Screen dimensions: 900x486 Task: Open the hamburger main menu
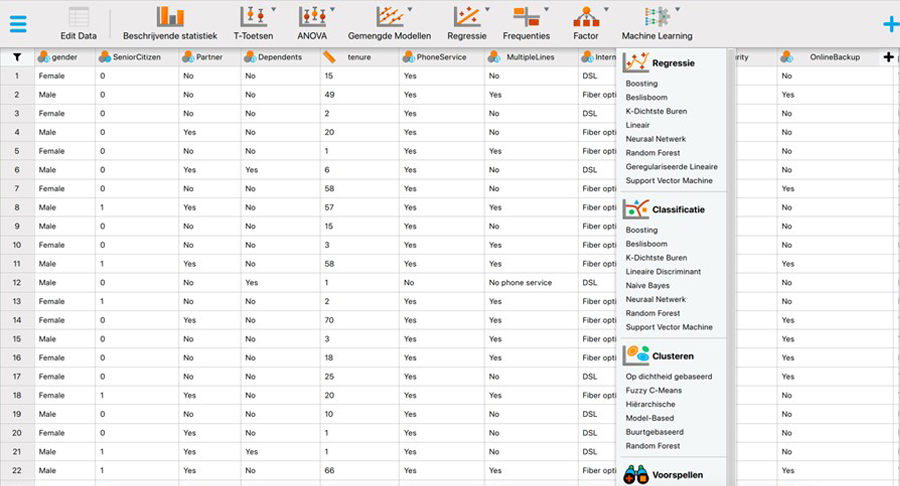point(18,23)
